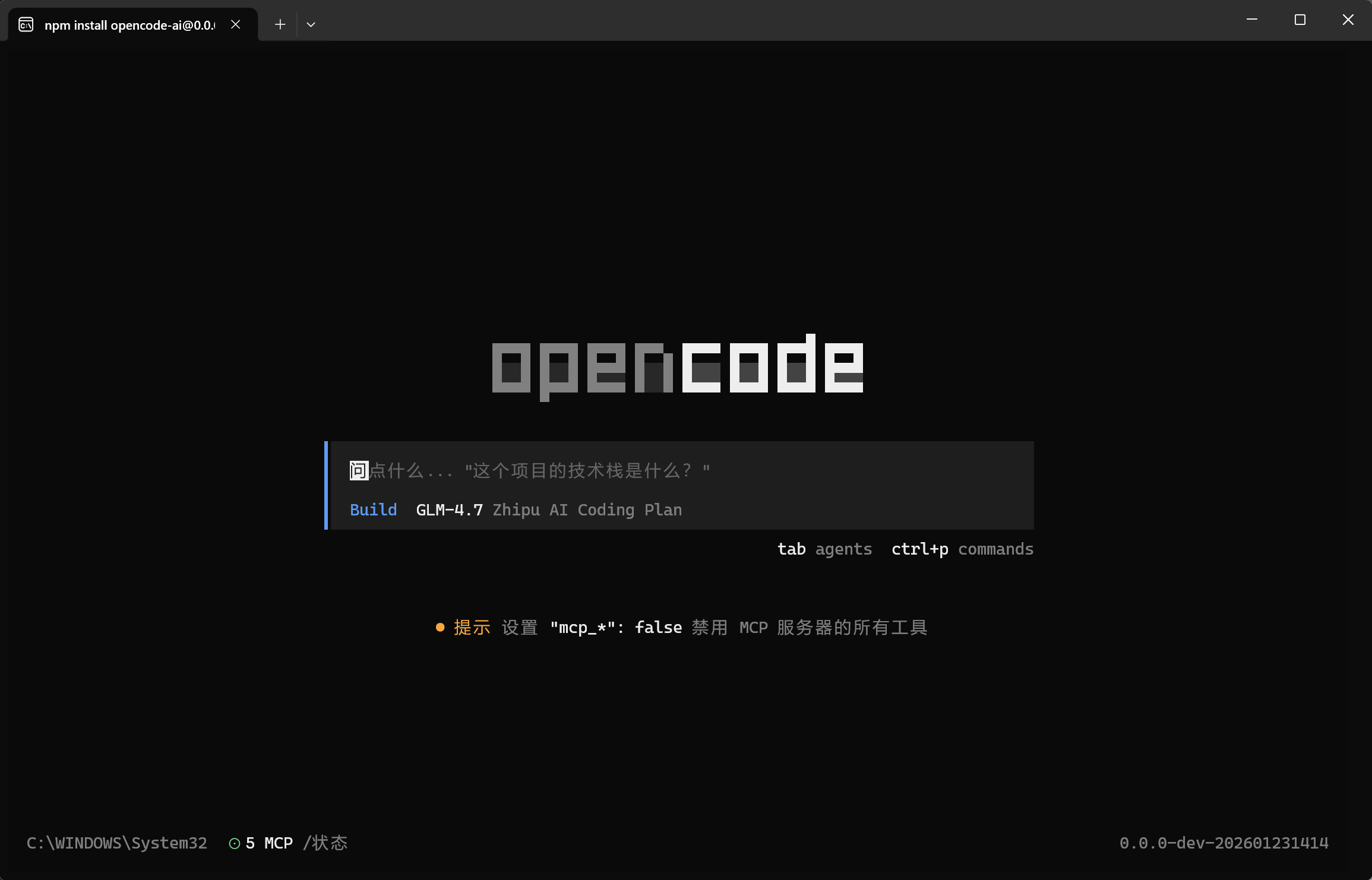Viewport: 1372px width, 880px height.
Task: Click the blue accent bar beside the prompt
Action: coord(325,485)
